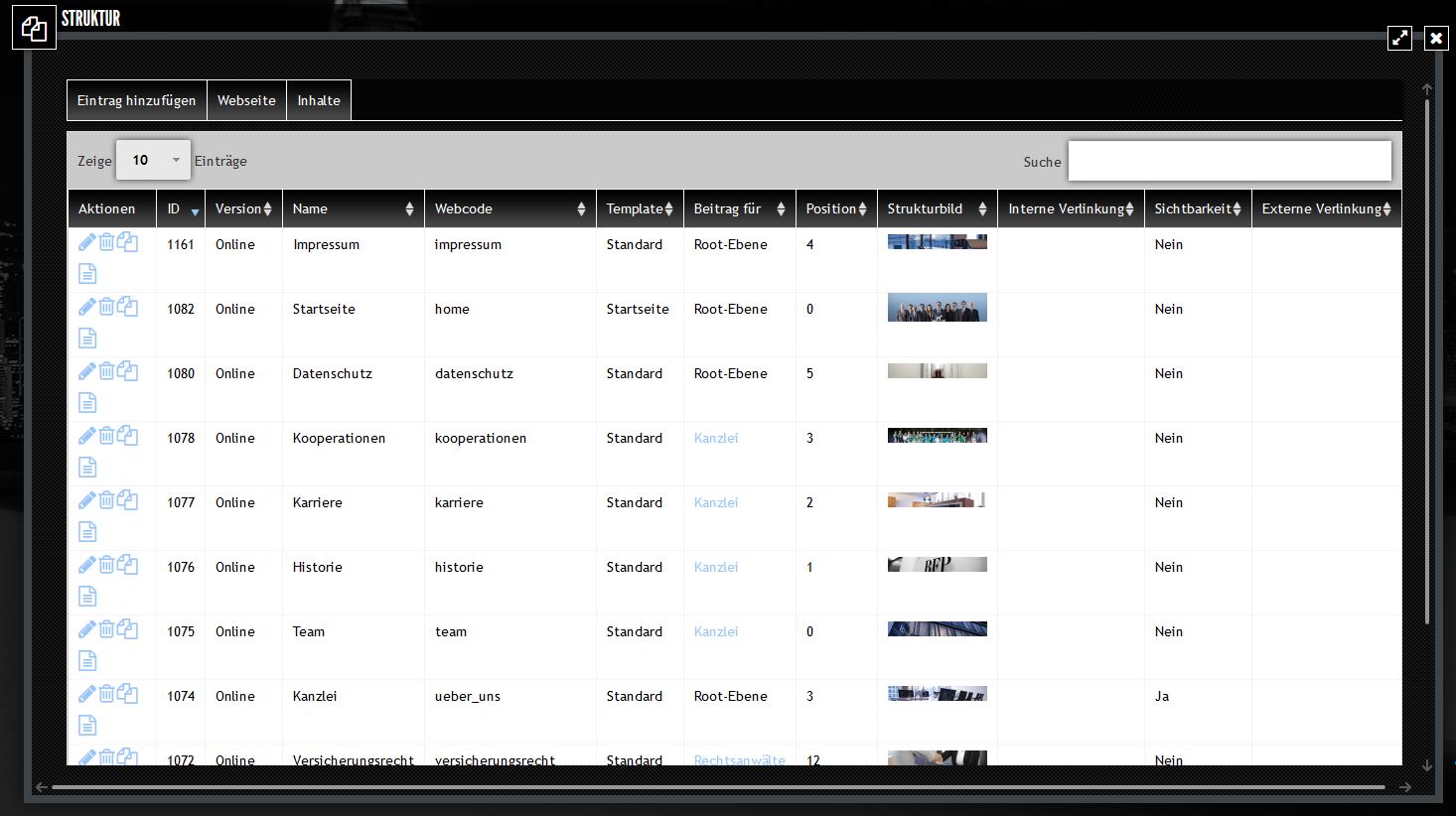Delete the Historie entry via trash icon
The image size is (1456, 816).
[106, 565]
